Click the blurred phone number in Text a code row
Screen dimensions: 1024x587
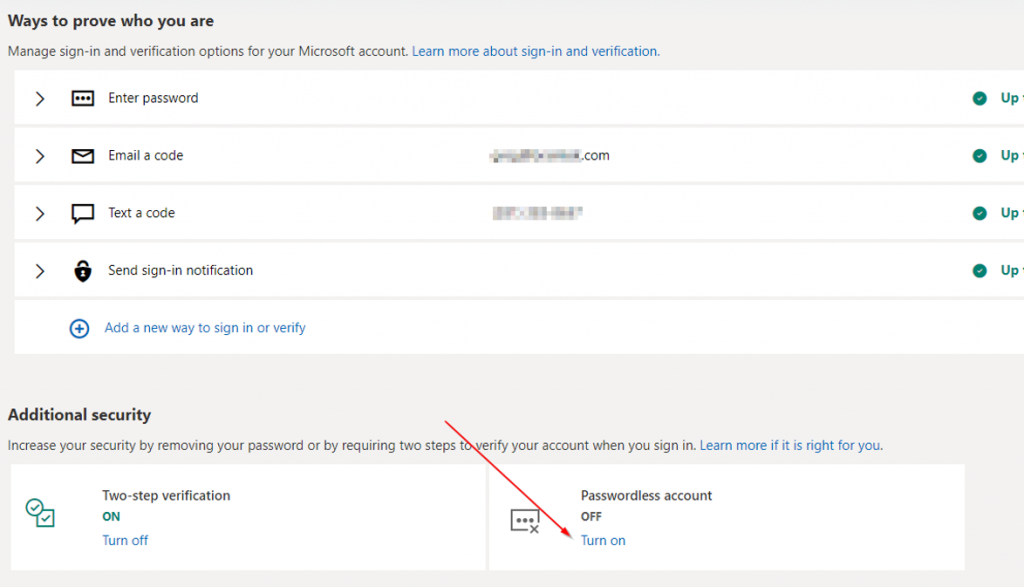click(x=537, y=213)
